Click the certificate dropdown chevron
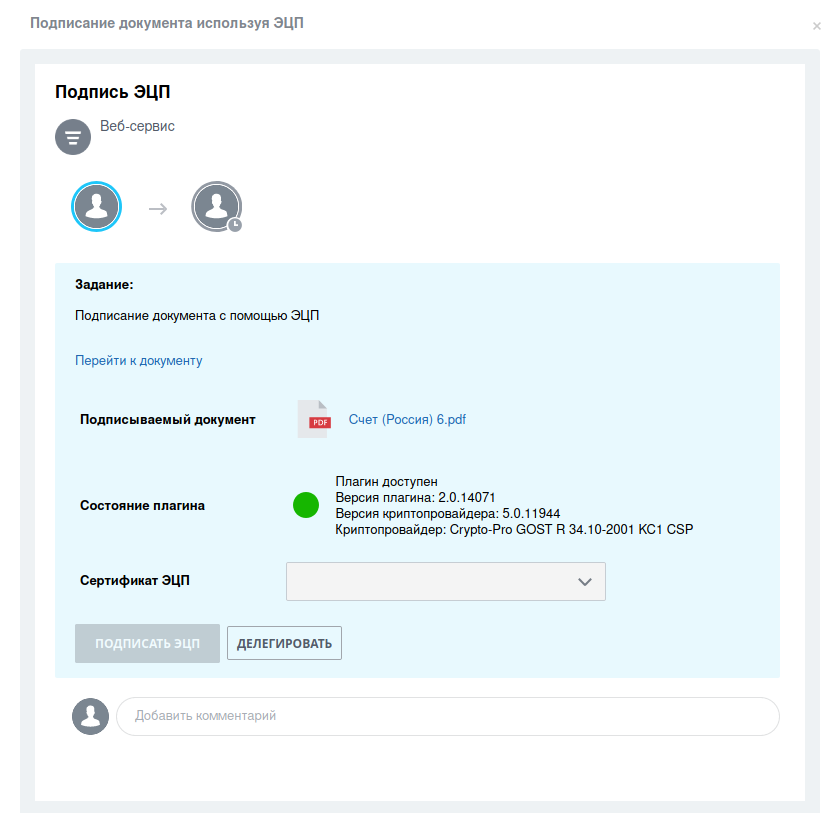 (585, 581)
